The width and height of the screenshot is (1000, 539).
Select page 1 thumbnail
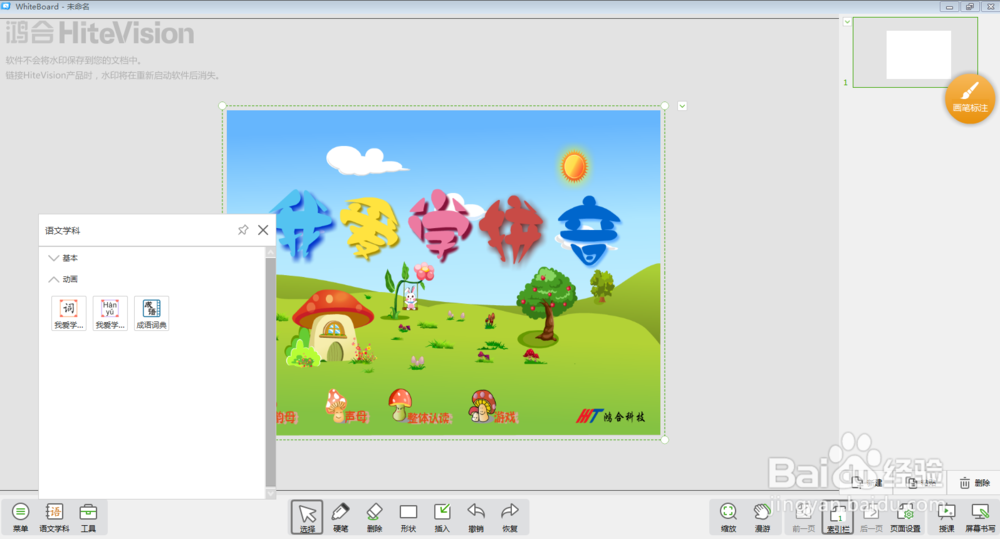[915, 52]
